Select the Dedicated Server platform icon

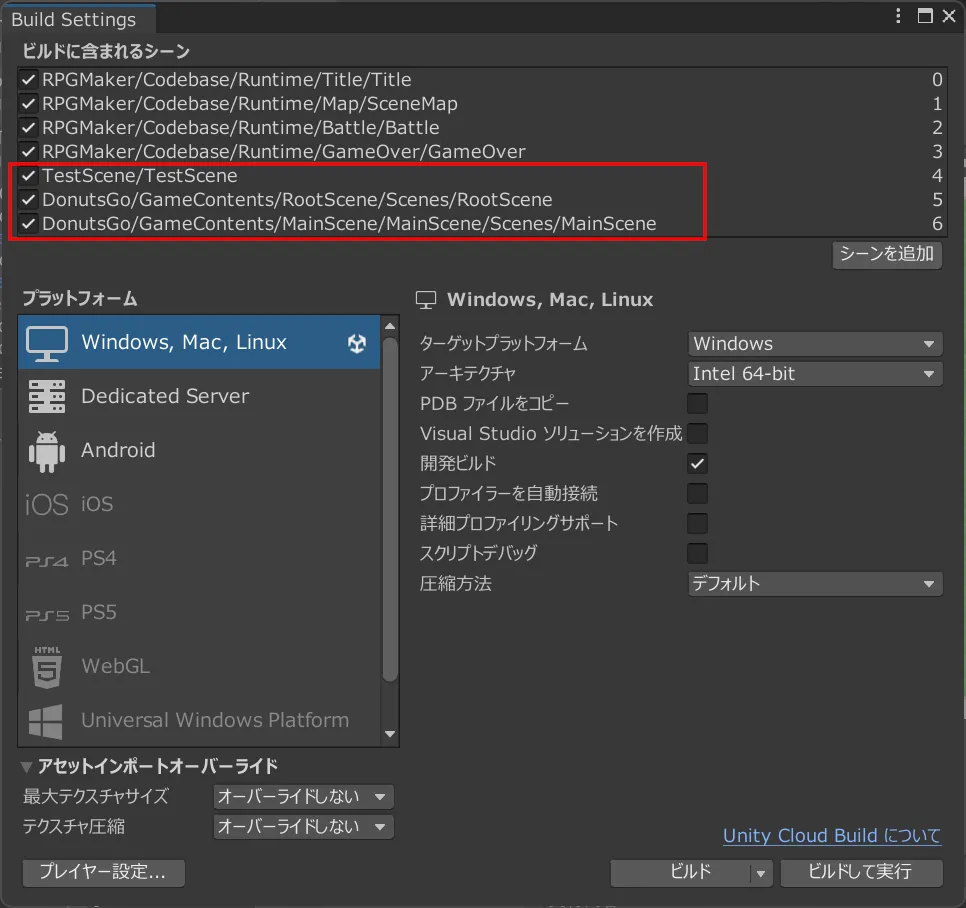(47, 397)
